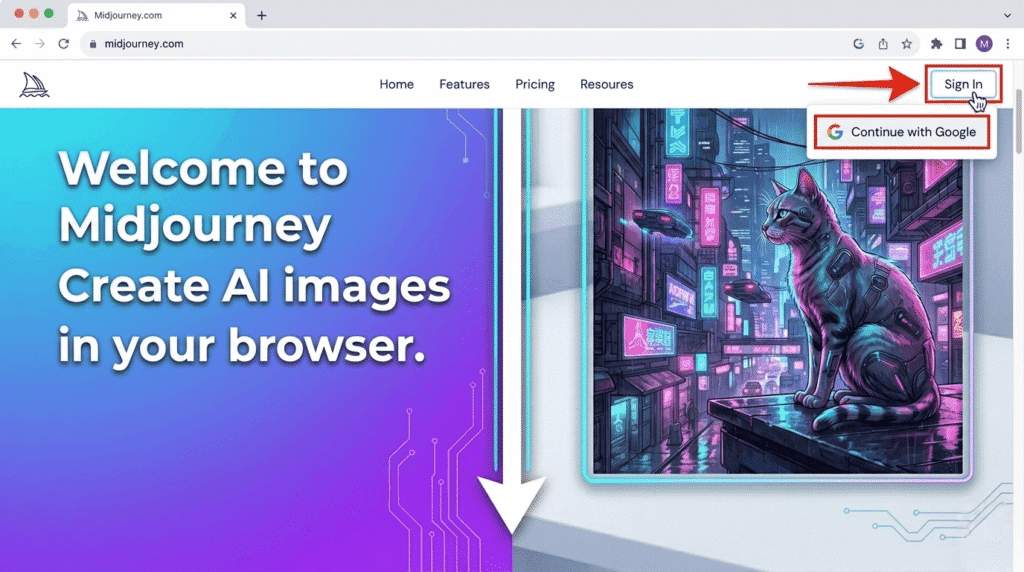Close the Midjourney.com tab
This screenshot has width=1024, height=572.
pyautogui.click(x=233, y=15)
